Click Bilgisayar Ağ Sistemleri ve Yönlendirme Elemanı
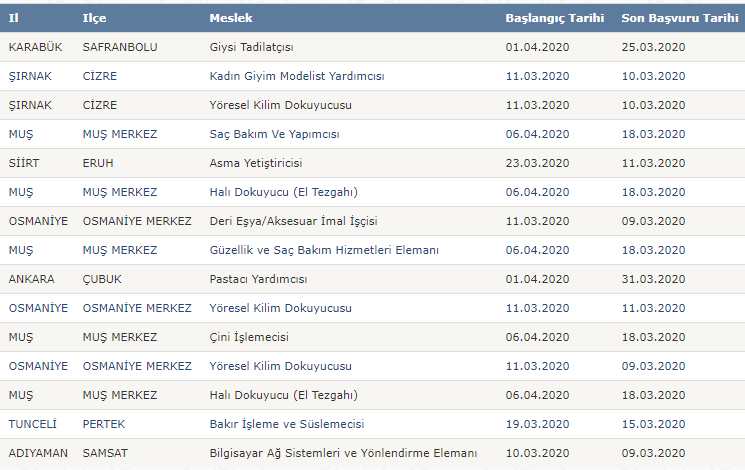The height and width of the screenshot is (470, 745). click(343, 453)
